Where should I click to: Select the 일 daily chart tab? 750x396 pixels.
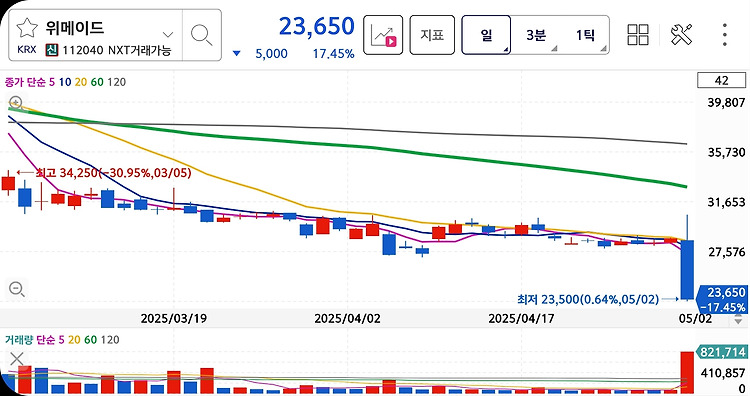tap(486, 35)
